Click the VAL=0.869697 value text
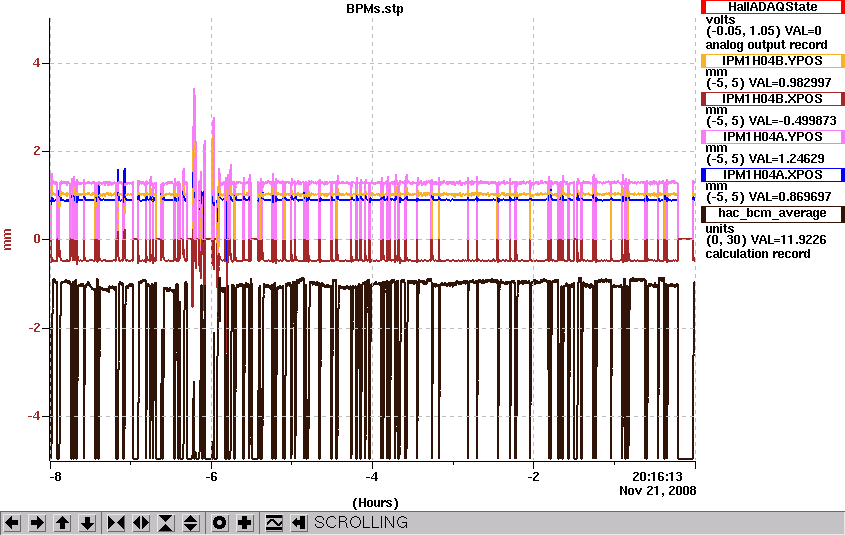Viewport: 845px width, 535px height. [x=790, y=197]
